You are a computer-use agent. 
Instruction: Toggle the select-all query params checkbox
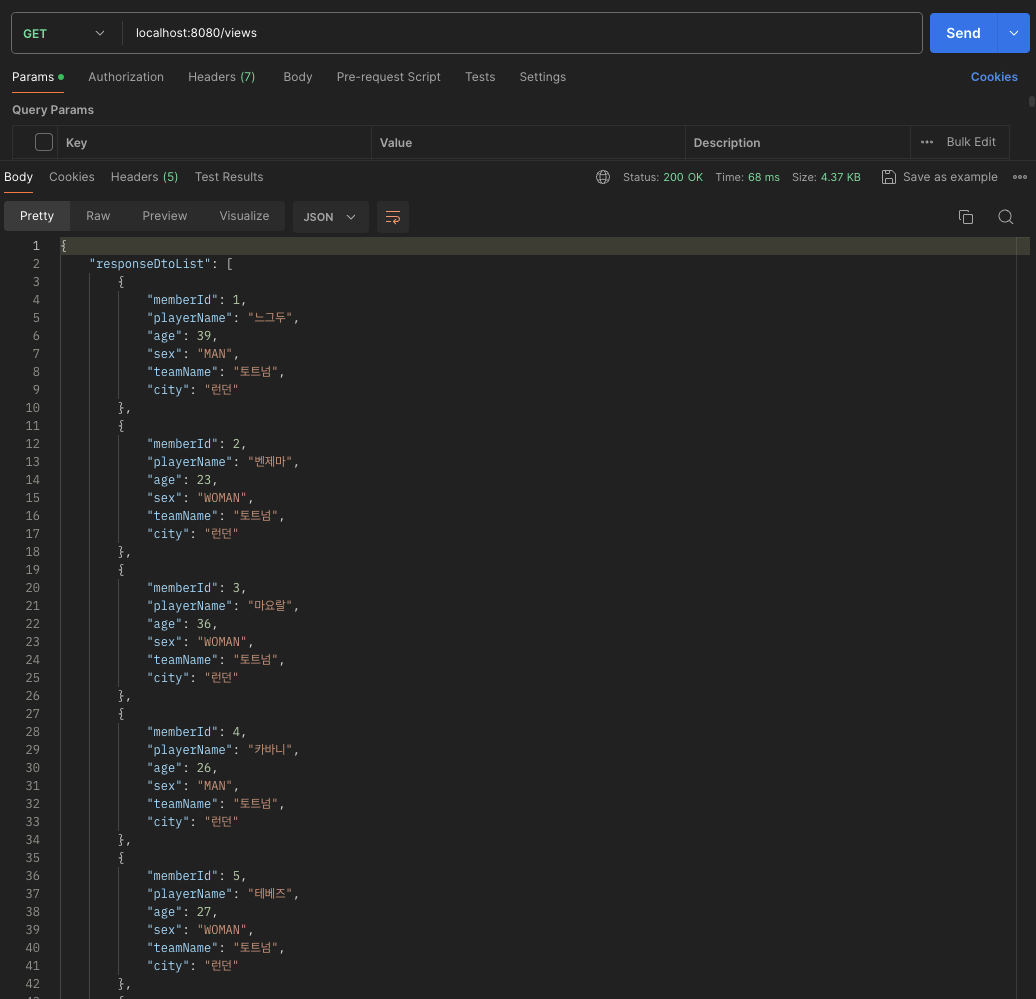(44, 142)
